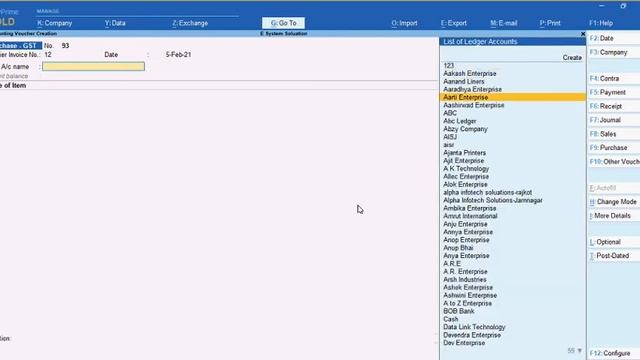This screenshot has height=360, width=640.
Task: Switch to F8: Sales voucher
Action: point(614,134)
